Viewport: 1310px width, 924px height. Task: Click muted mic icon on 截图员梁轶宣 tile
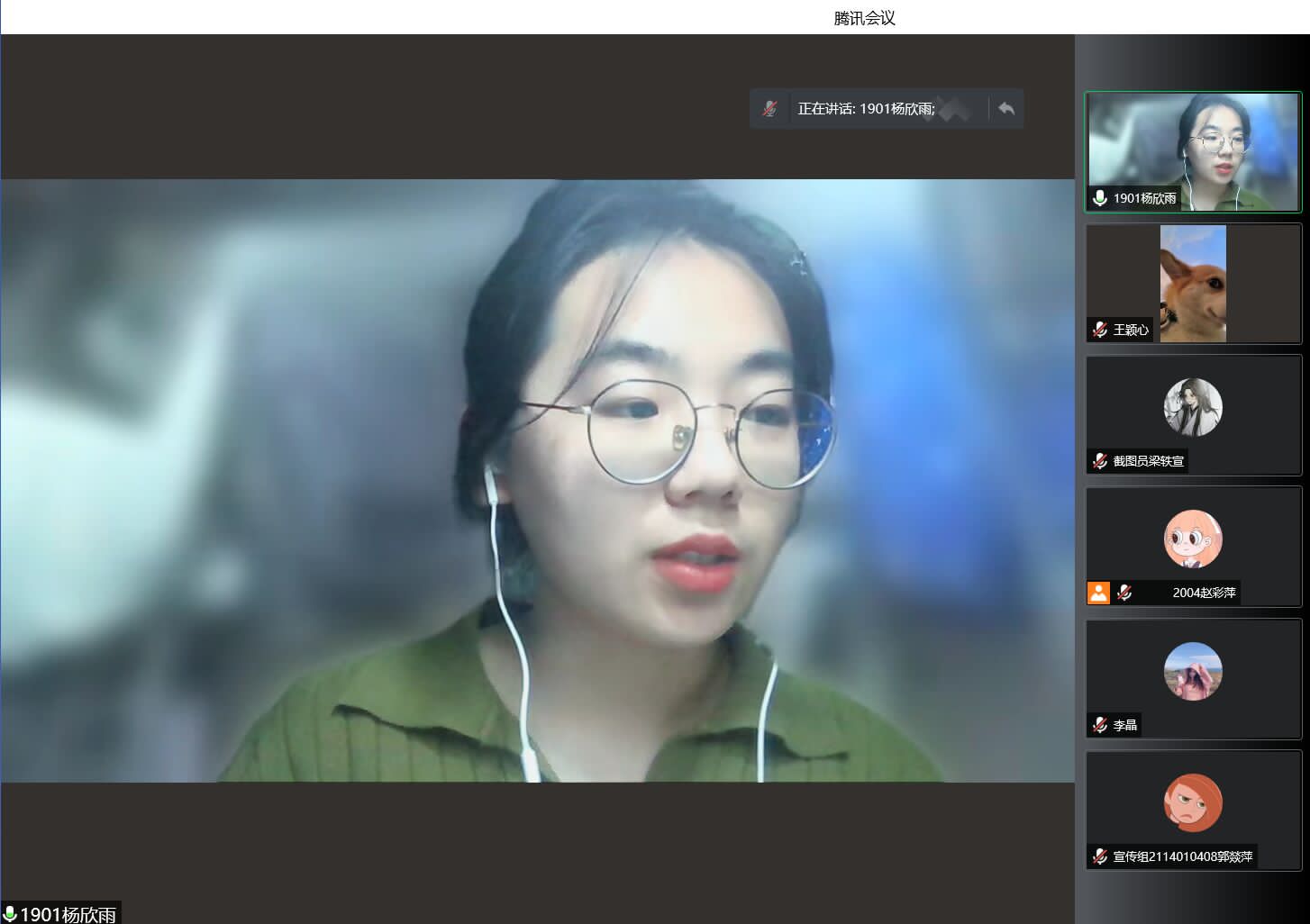(1099, 461)
